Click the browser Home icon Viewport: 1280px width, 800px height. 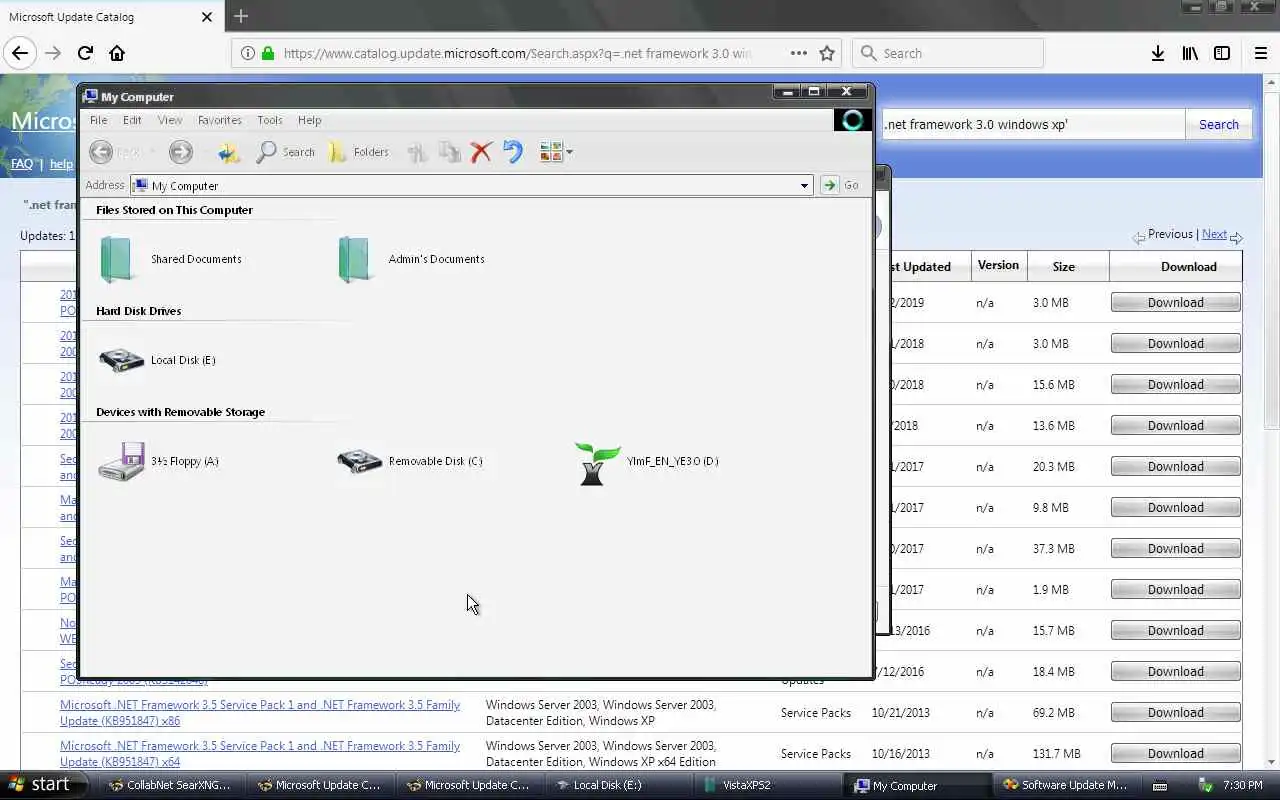pyautogui.click(x=117, y=53)
